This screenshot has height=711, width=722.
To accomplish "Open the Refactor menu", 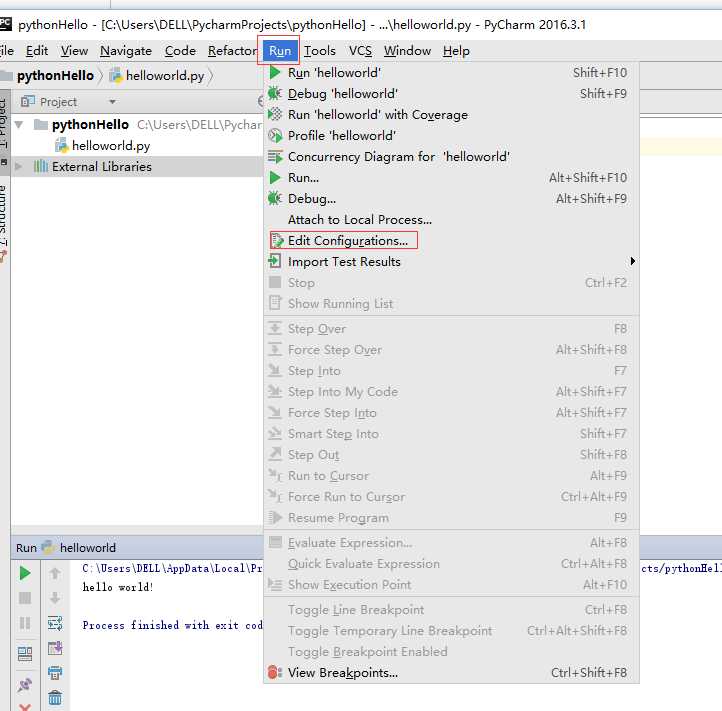I will [233, 51].
